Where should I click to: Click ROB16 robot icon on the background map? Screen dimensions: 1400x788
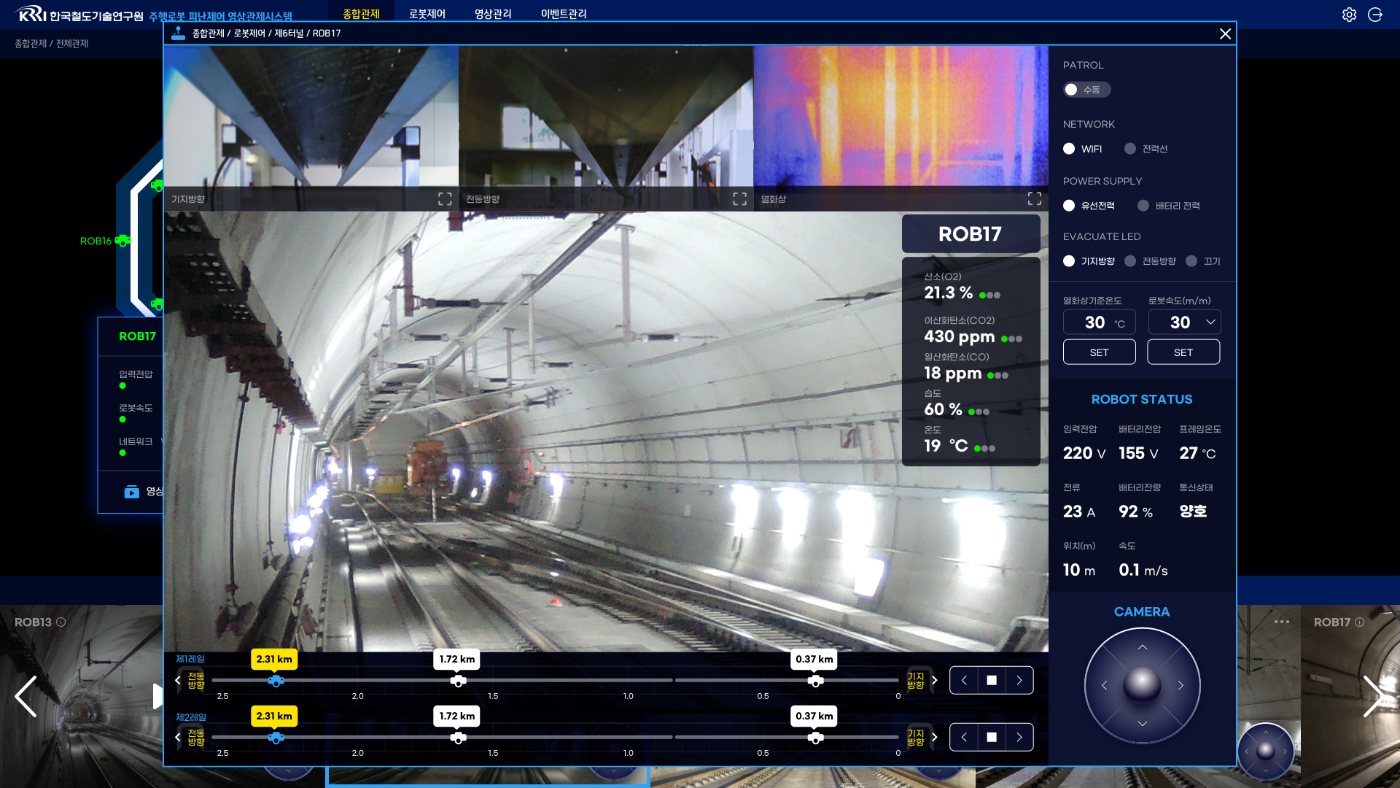click(122, 241)
